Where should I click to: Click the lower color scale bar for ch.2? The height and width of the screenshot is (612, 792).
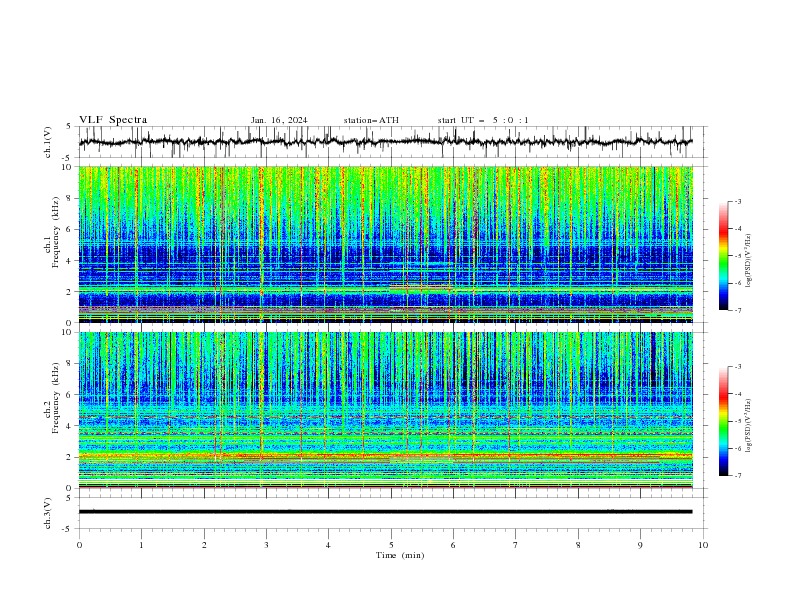(x=724, y=421)
